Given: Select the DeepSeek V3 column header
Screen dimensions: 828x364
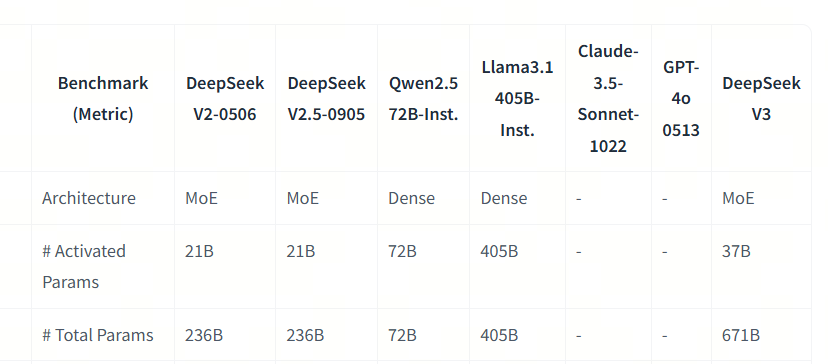Looking at the screenshot, I should tap(761, 98).
